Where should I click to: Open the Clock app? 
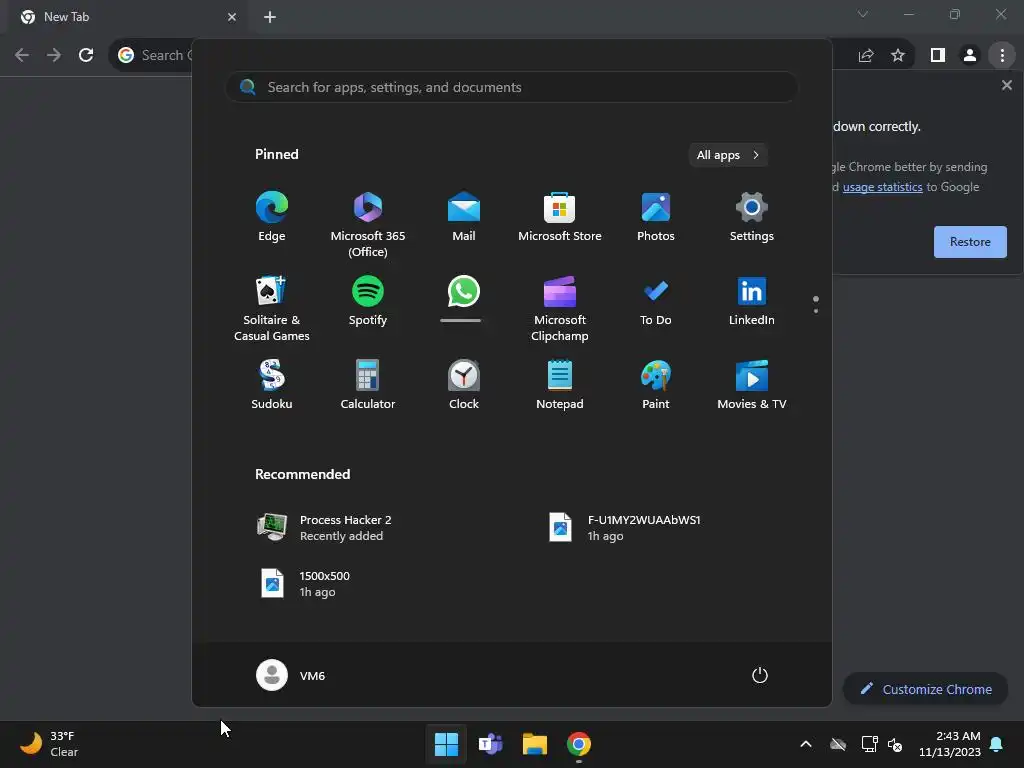point(464,385)
